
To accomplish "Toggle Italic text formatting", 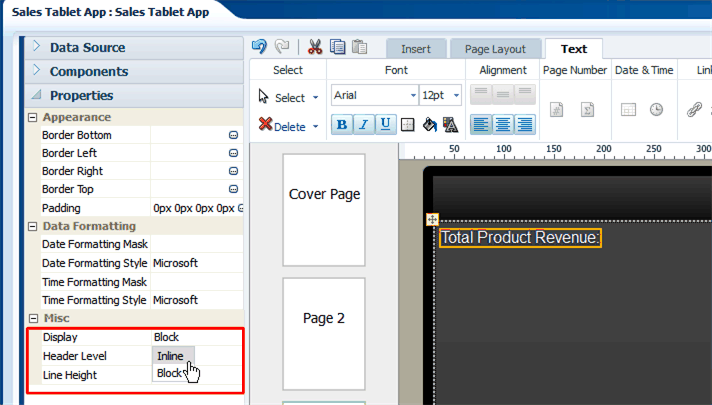I will (x=363, y=124).
